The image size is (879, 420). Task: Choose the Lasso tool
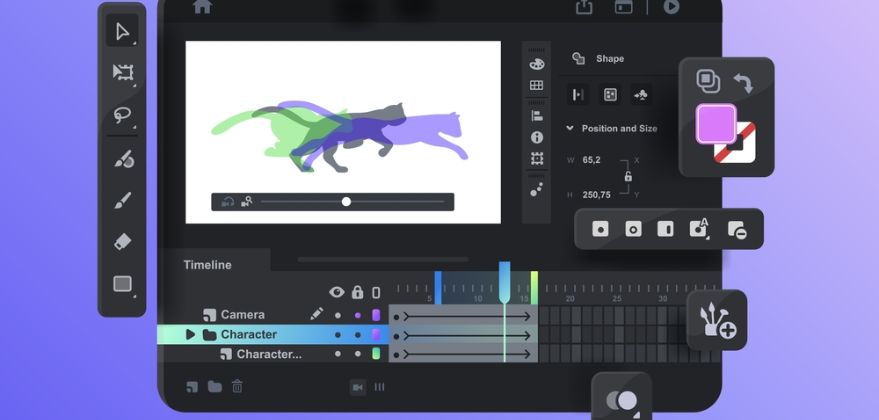pos(122,115)
